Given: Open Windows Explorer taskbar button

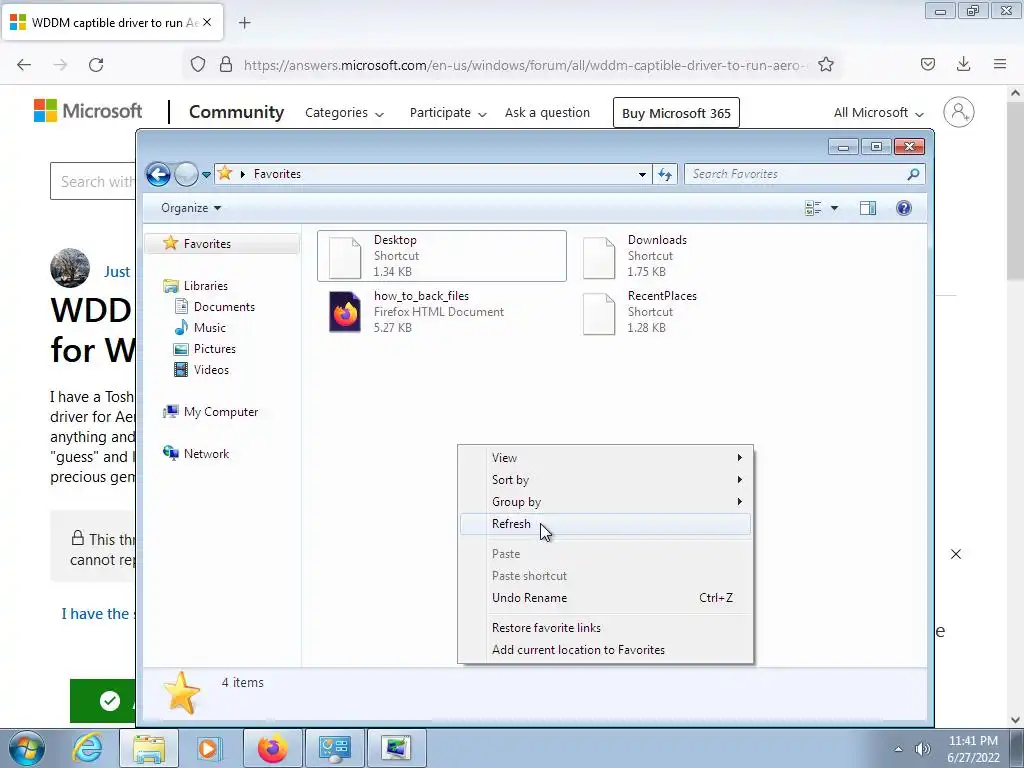Looking at the screenshot, I should click(148, 748).
